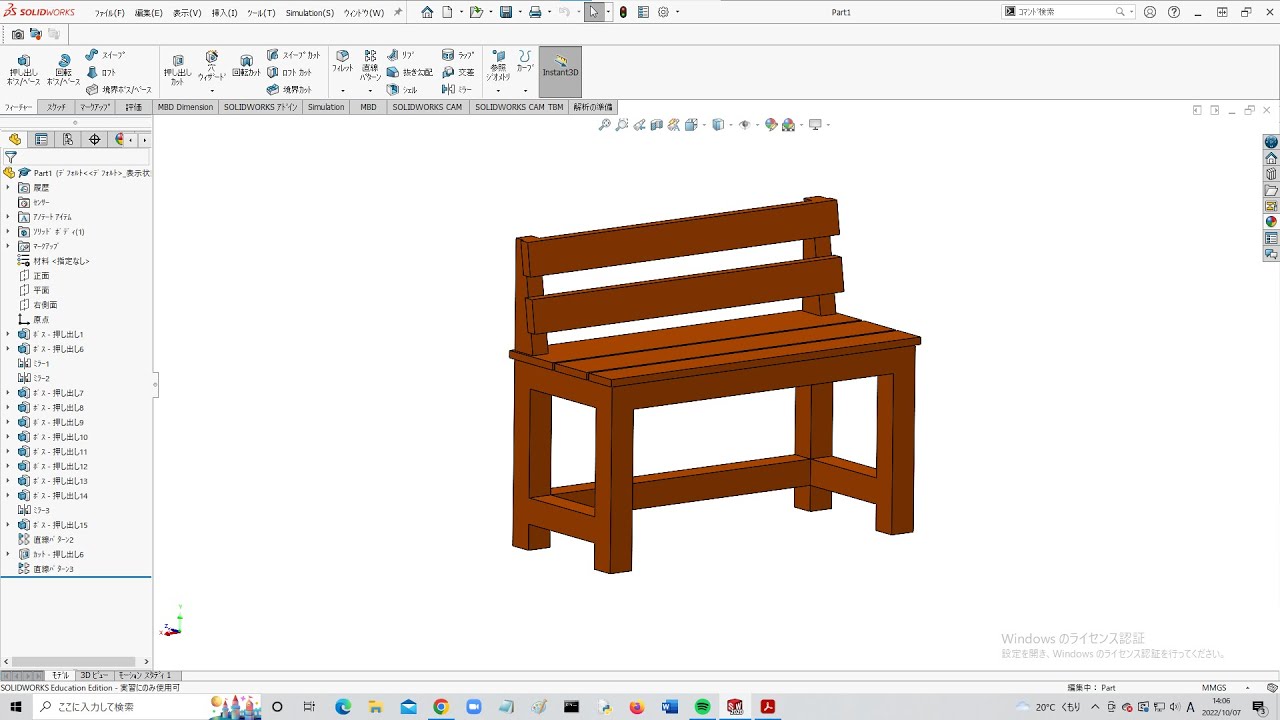The width and height of the screenshot is (1280, 720).
Task: Open the PropertyManager tab in the left panel
Action: pos(41,140)
